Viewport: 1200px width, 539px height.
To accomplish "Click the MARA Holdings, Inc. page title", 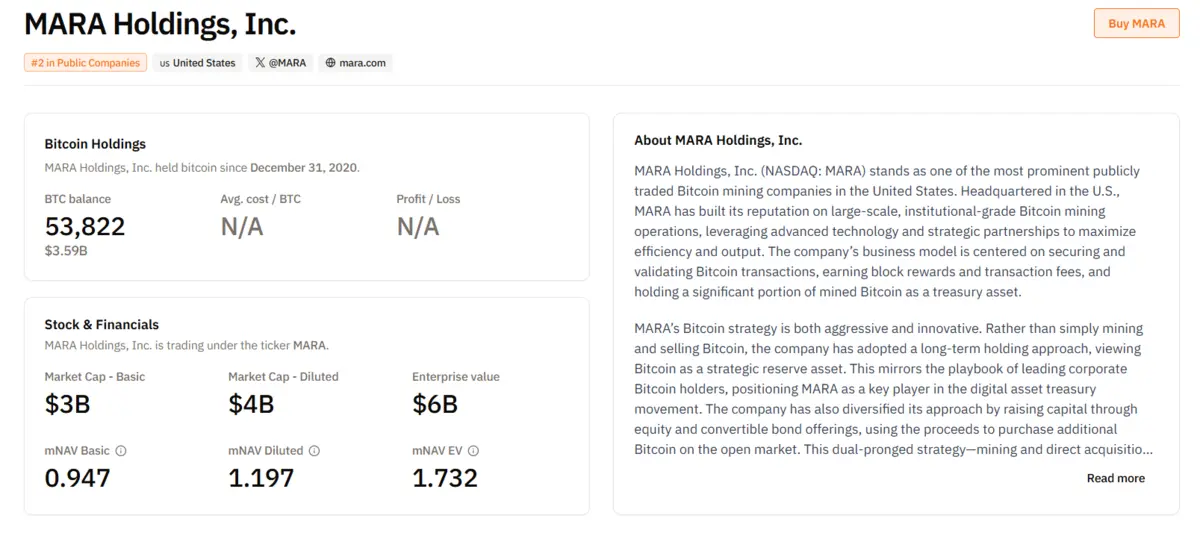I will [160, 24].
